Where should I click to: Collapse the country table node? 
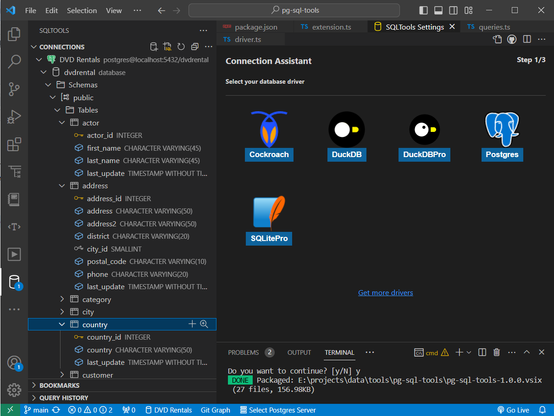tap(62, 324)
